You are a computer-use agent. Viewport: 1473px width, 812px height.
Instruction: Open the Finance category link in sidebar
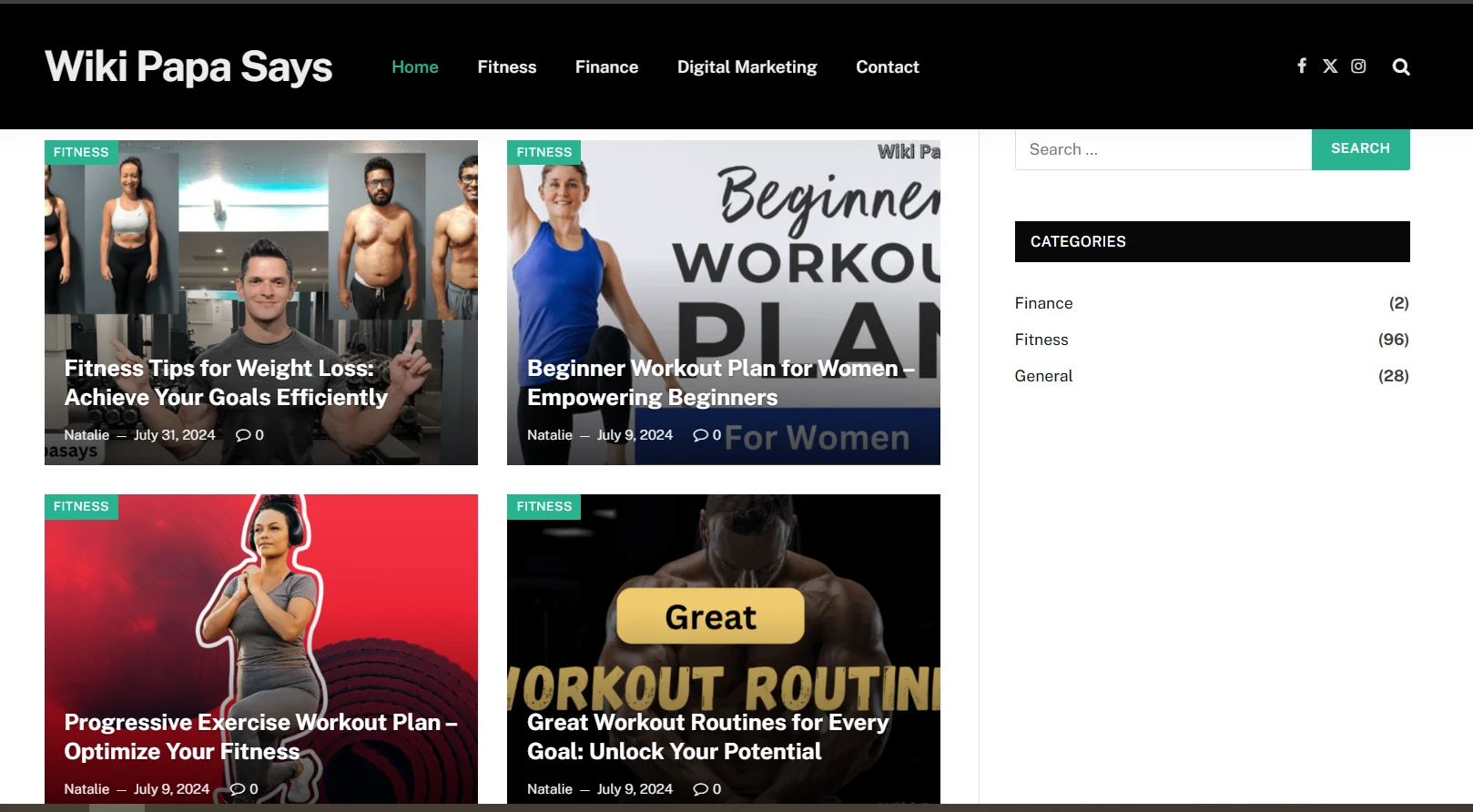[1043, 303]
